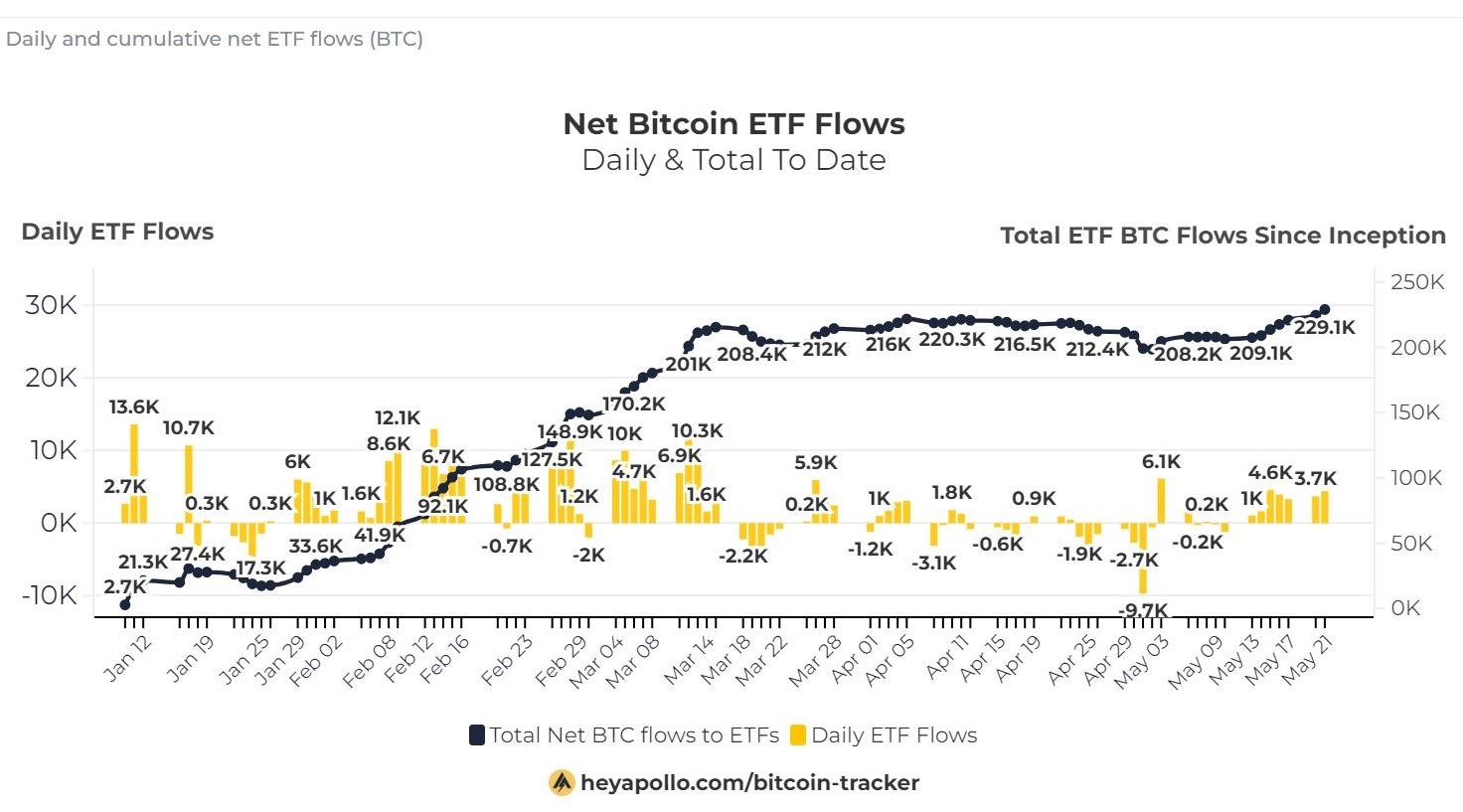This screenshot has width=1463, height=812.
Task: Toggle the 'Daily ETF Flows' legend label
Action: pyautogui.click(x=894, y=735)
